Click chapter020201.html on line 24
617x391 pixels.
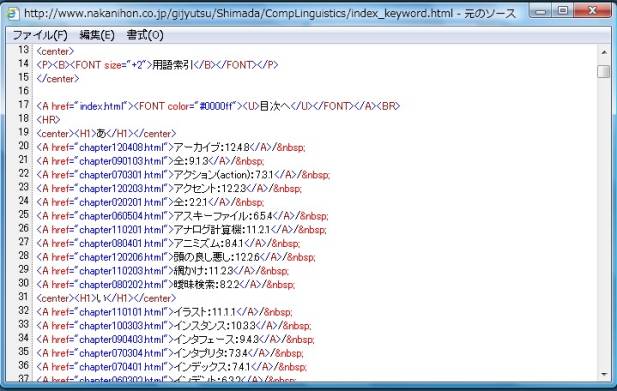click(121, 202)
